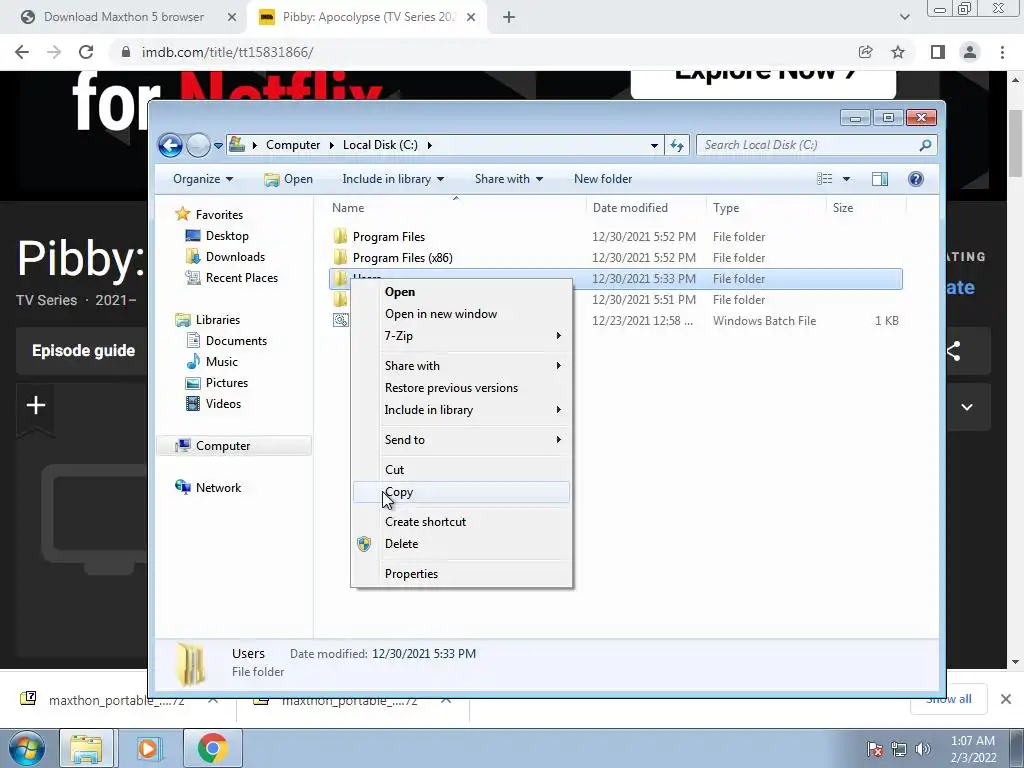Image resolution: width=1024 pixels, height=768 pixels.
Task: Open the Organize menu in Explorer toolbar
Action: (x=202, y=179)
